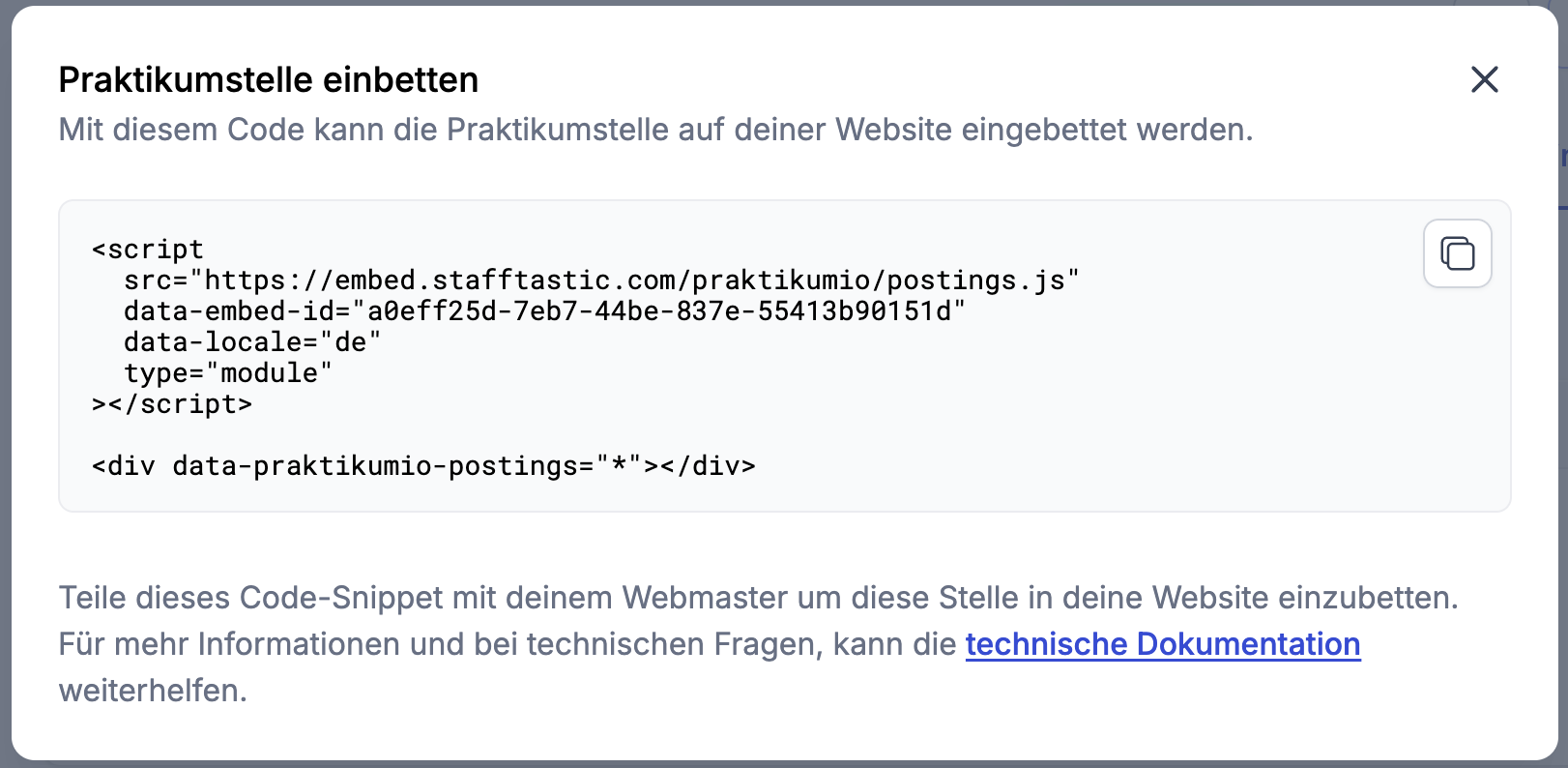Follow the blue documentation hyperlink
The height and width of the screenshot is (768, 1568).
1163,643
